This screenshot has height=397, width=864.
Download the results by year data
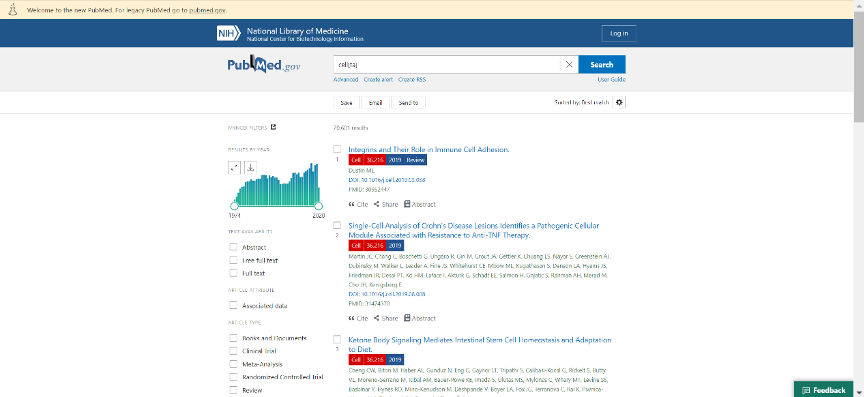coord(250,168)
